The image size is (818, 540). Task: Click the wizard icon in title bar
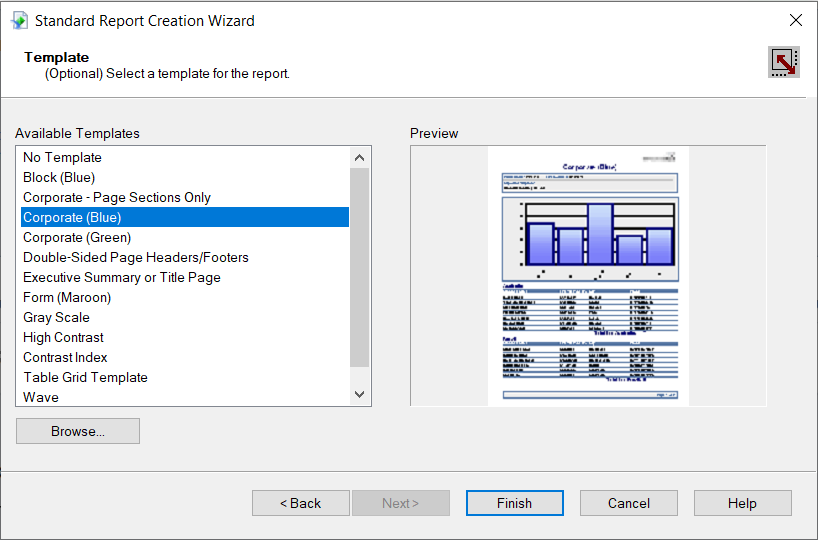tap(19, 20)
